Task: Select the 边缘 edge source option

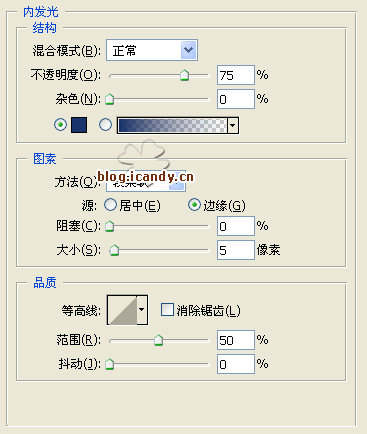Action: click(x=194, y=205)
